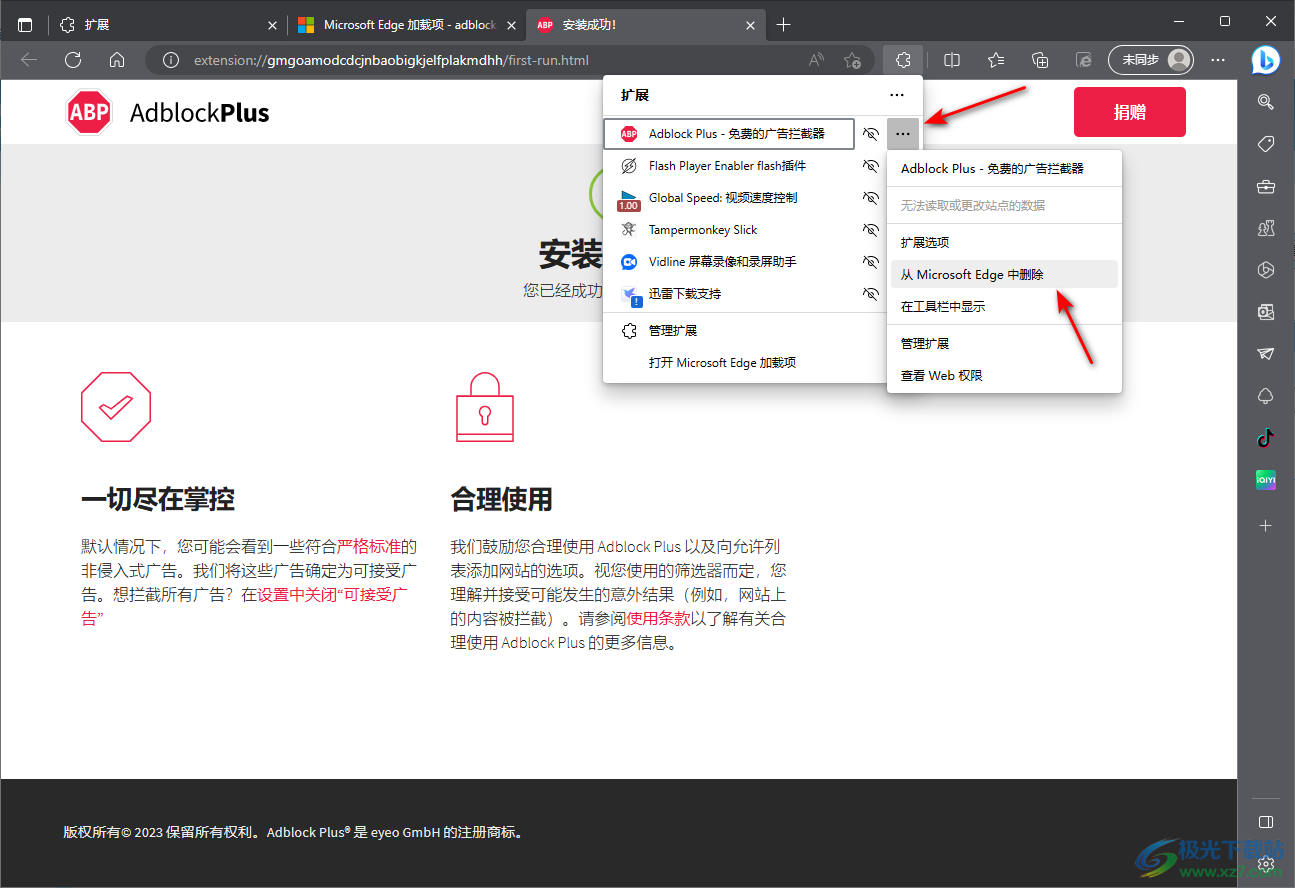Image resolution: width=1295 pixels, height=888 pixels.
Task: Open a new tab with plus button
Action: (783, 25)
